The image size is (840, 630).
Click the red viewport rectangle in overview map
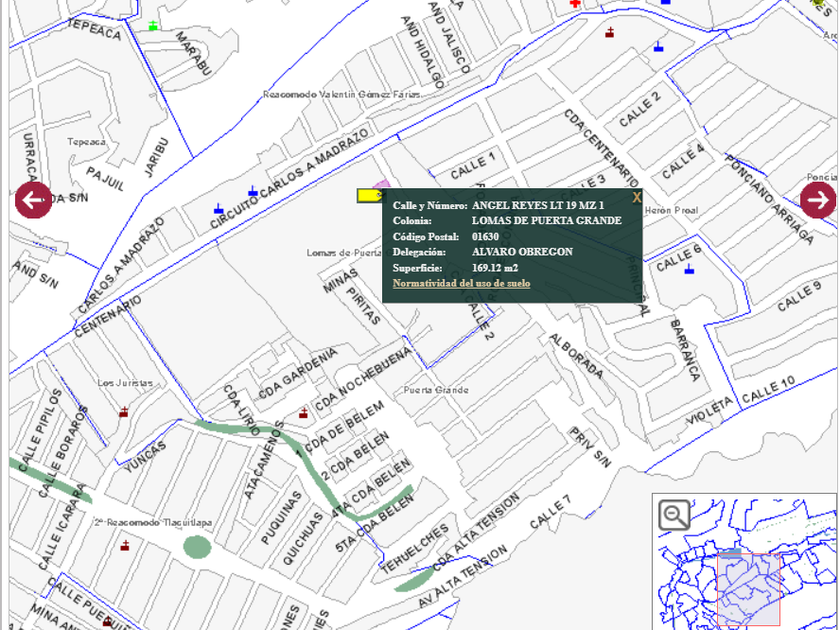click(x=748, y=590)
